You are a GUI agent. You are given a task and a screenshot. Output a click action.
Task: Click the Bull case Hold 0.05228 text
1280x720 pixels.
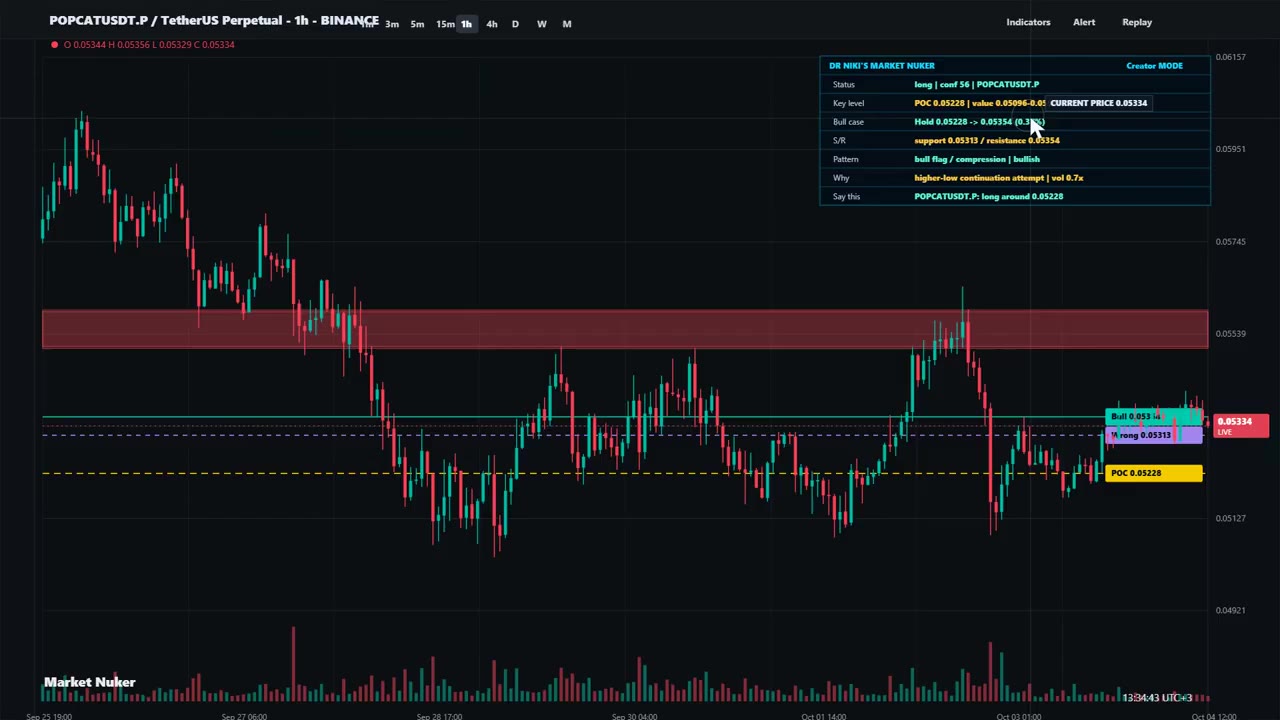[978, 122]
